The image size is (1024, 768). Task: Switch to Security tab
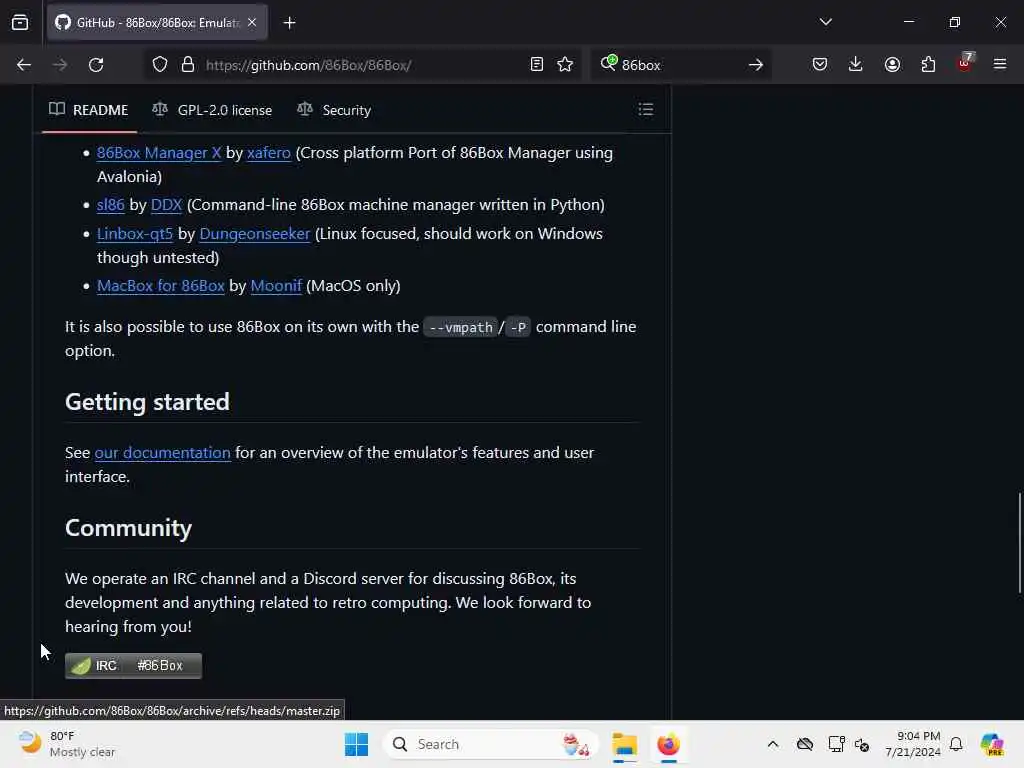(334, 110)
